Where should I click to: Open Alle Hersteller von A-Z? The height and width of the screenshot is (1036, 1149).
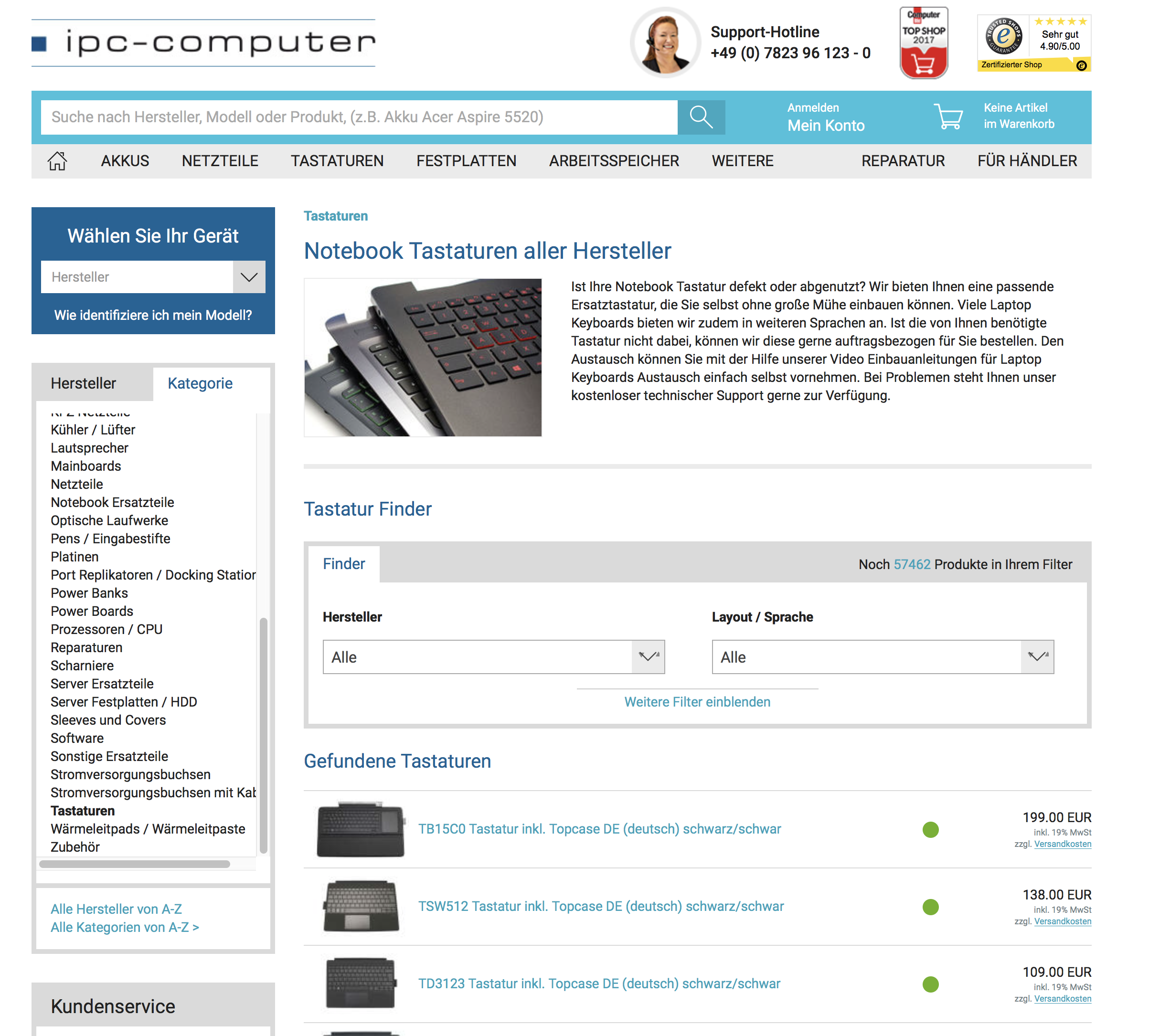coord(116,909)
